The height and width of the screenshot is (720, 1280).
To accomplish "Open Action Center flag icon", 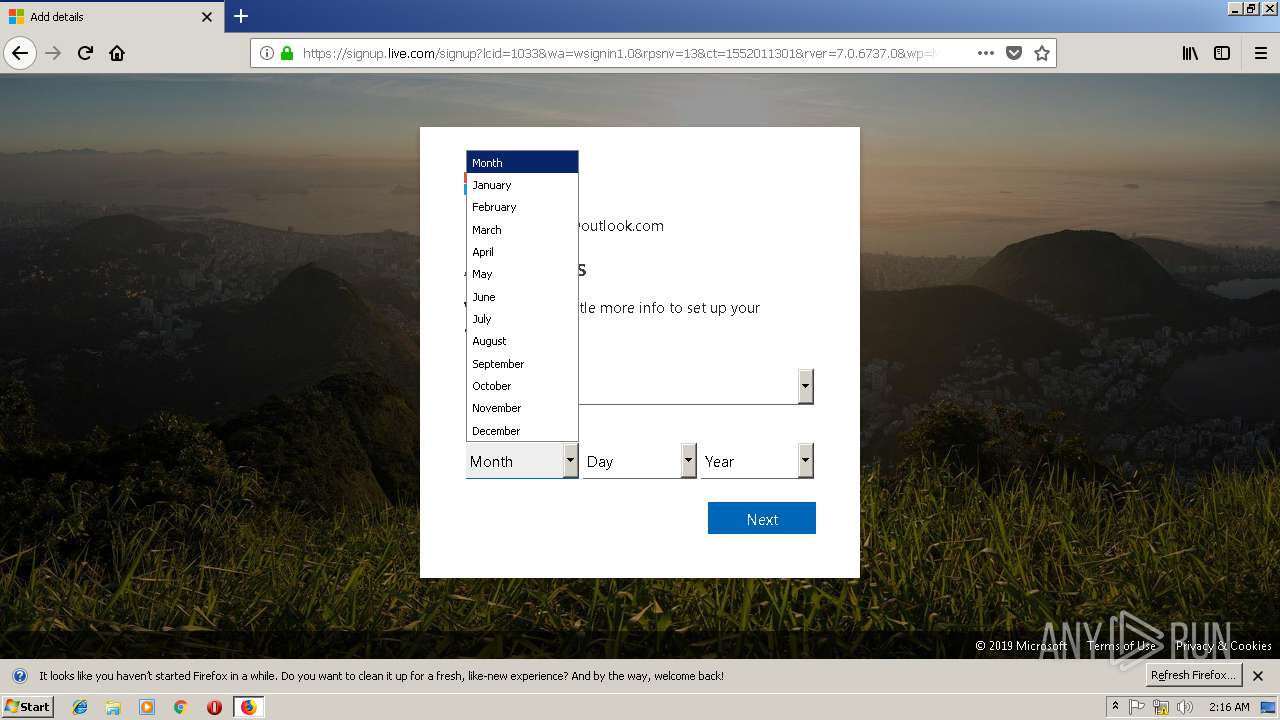I will [1137, 707].
